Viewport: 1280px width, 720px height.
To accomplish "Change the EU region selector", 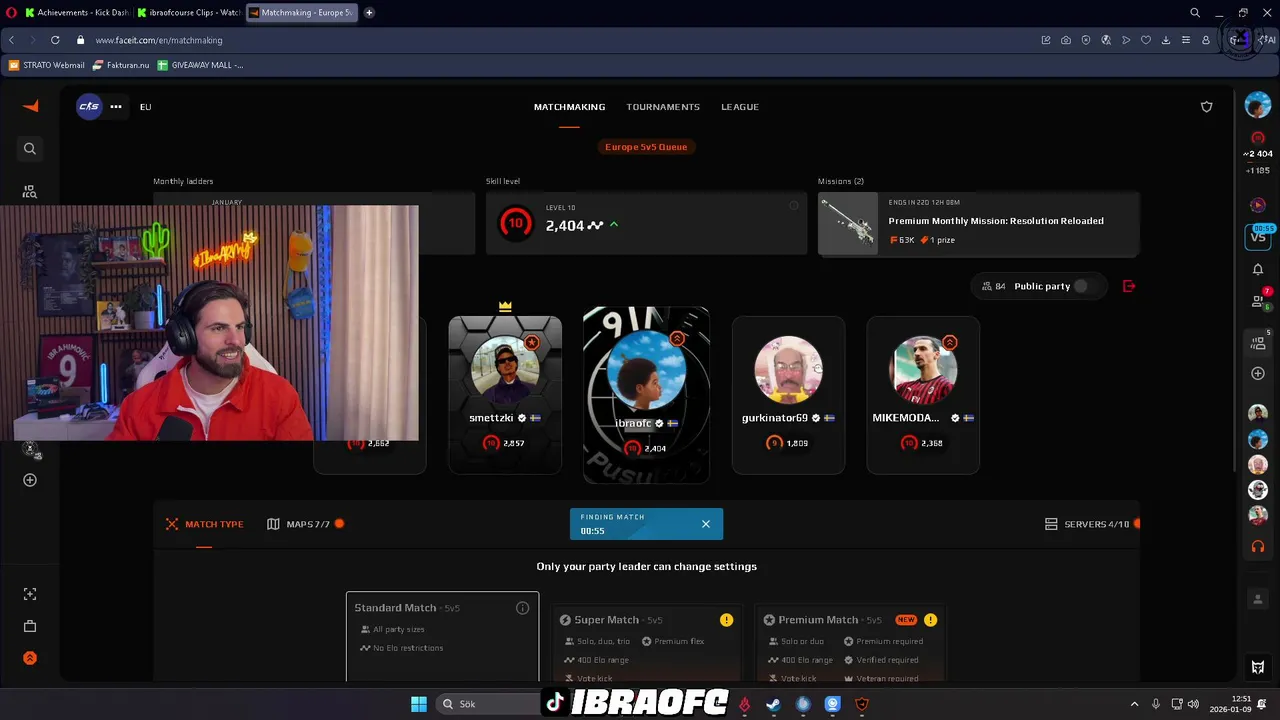I will (145, 107).
